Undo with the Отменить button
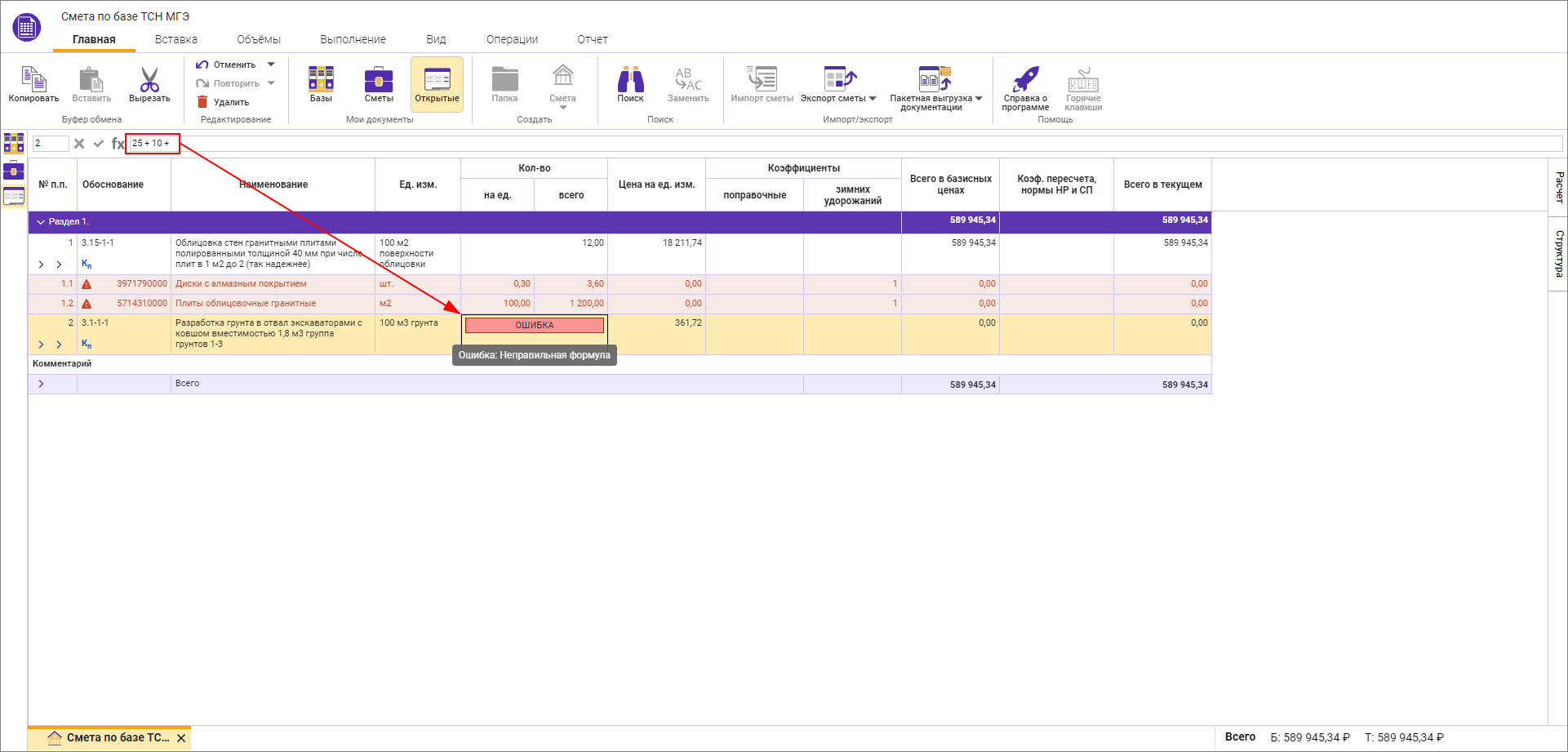The height and width of the screenshot is (752, 1568). pyautogui.click(x=226, y=65)
